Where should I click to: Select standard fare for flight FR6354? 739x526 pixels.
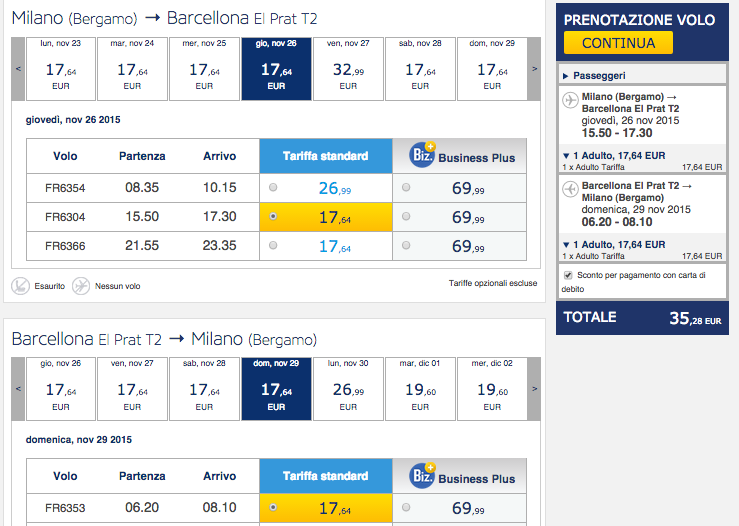point(273,188)
